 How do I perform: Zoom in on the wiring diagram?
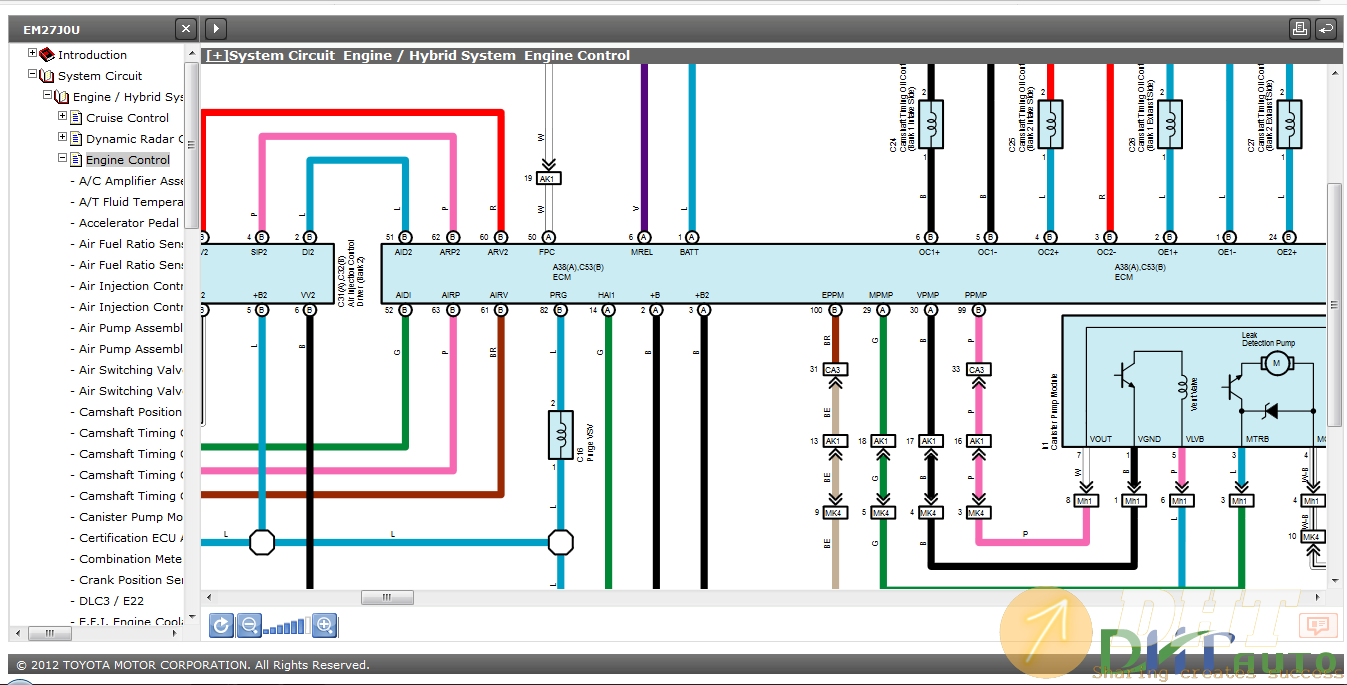[324, 626]
